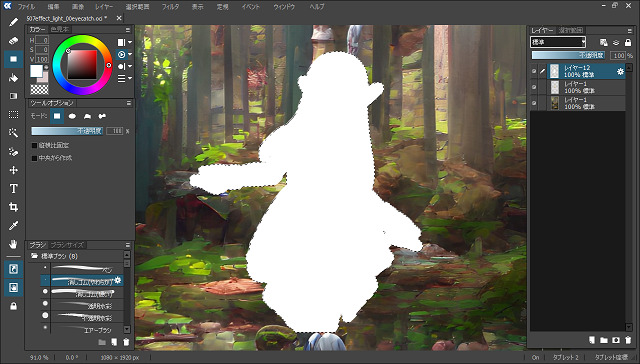Select the Fill shape (rectangle) tool

point(13,59)
